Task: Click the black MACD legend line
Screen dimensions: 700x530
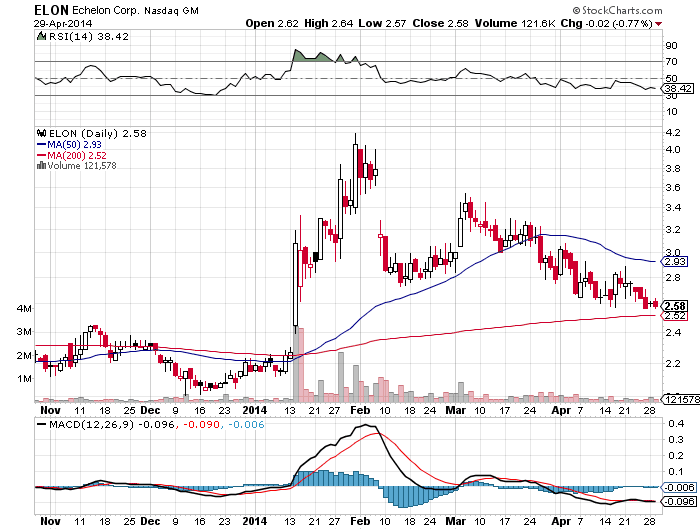Action: pyautogui.click(x=42, y=424)
